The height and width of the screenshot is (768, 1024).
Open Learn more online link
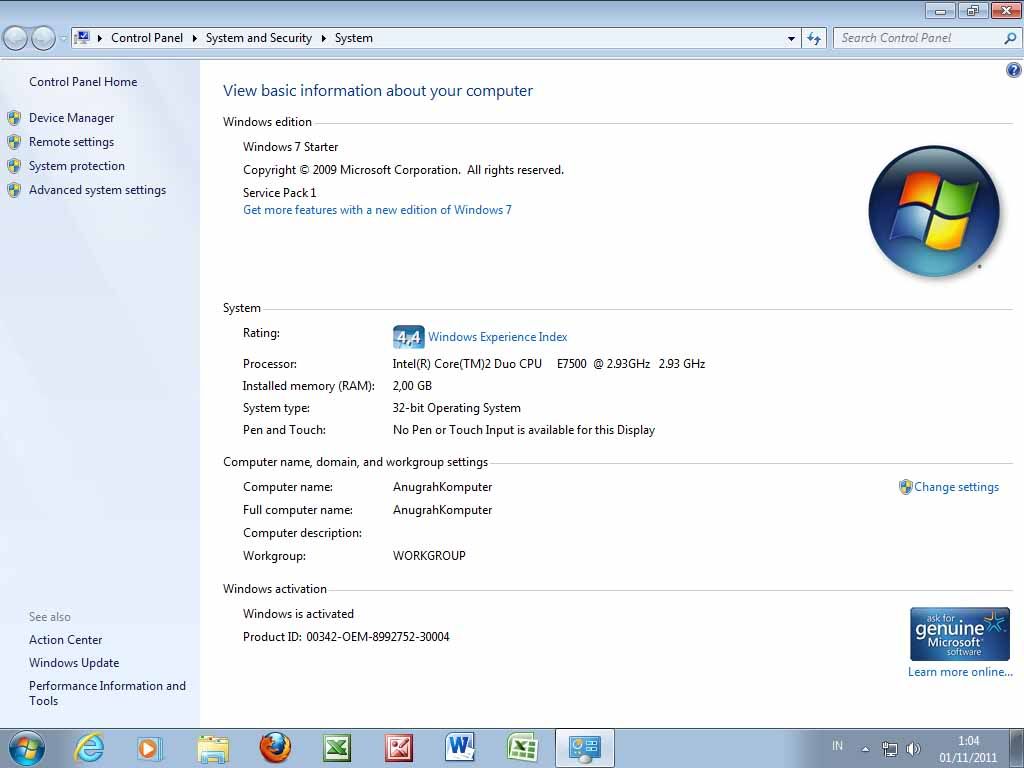coord(959,671)
